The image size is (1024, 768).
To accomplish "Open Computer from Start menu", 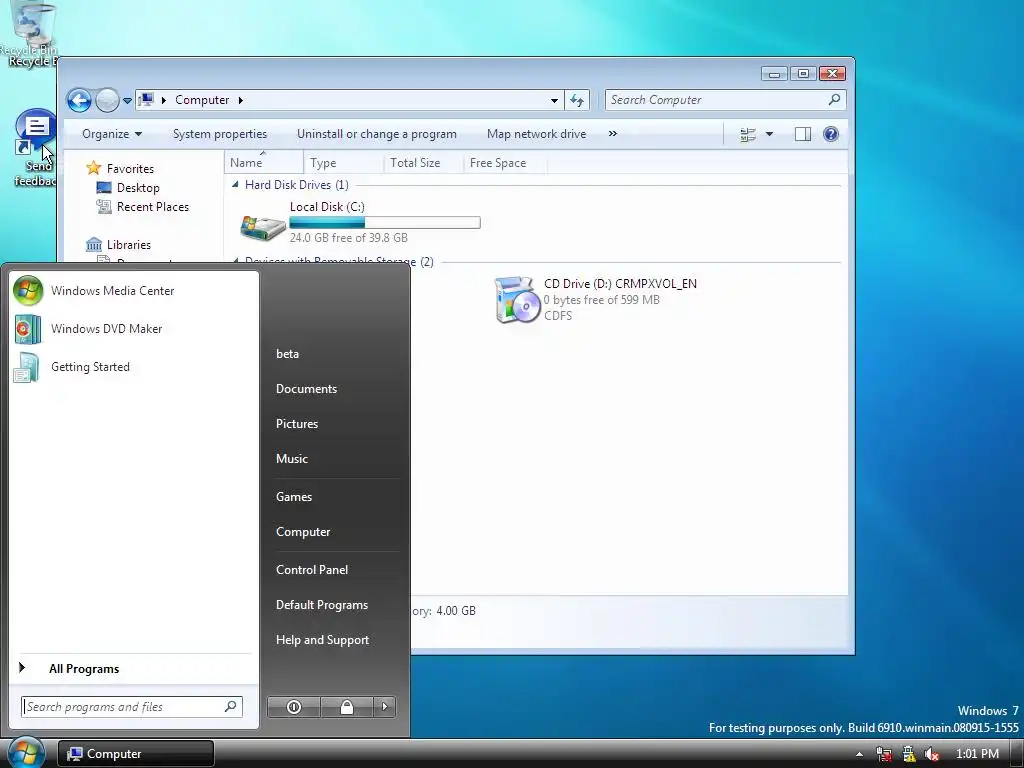I will 303,532.
